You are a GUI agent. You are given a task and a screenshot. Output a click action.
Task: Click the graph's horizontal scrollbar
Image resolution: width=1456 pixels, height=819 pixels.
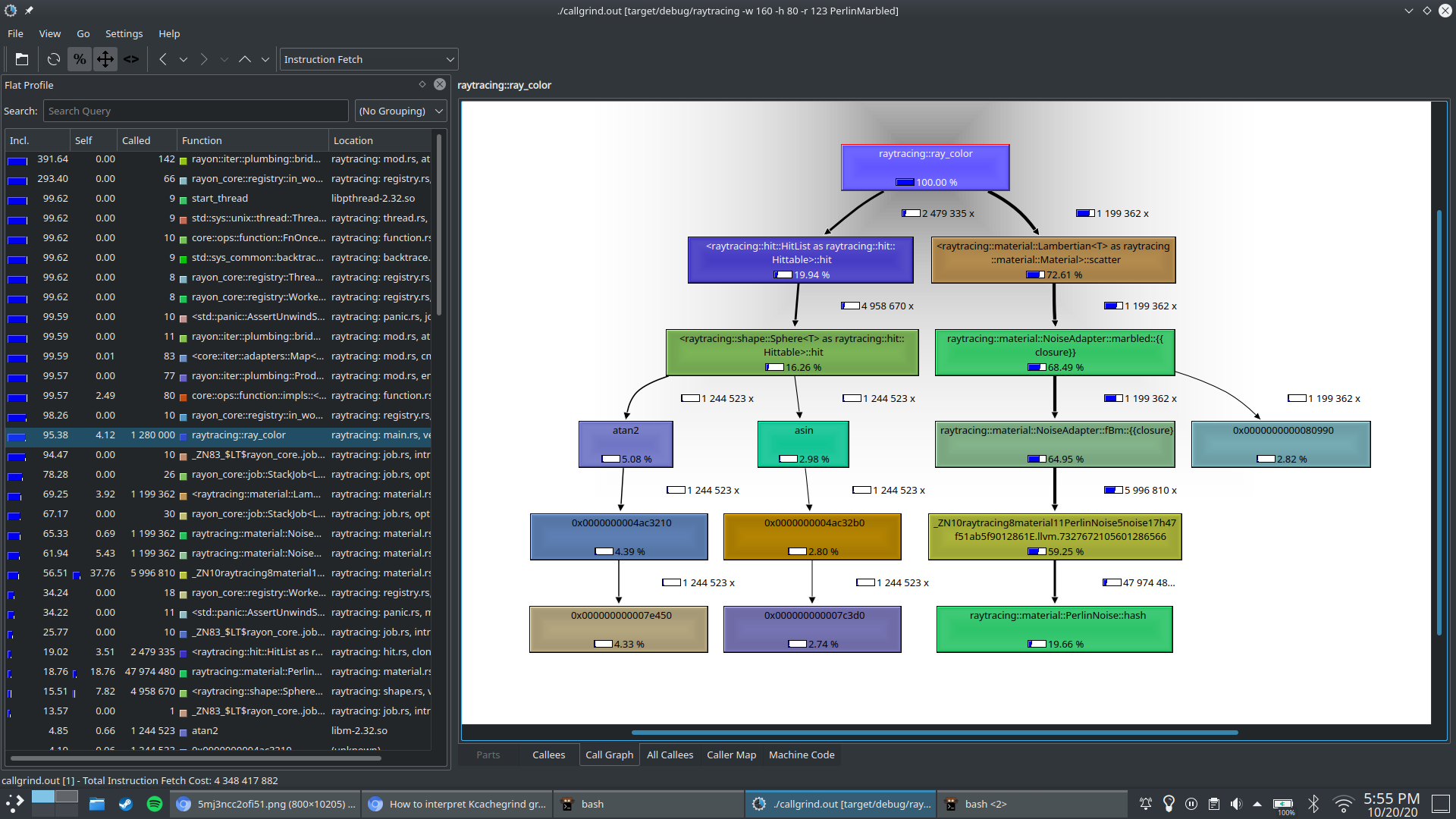[x=934, y=733]
